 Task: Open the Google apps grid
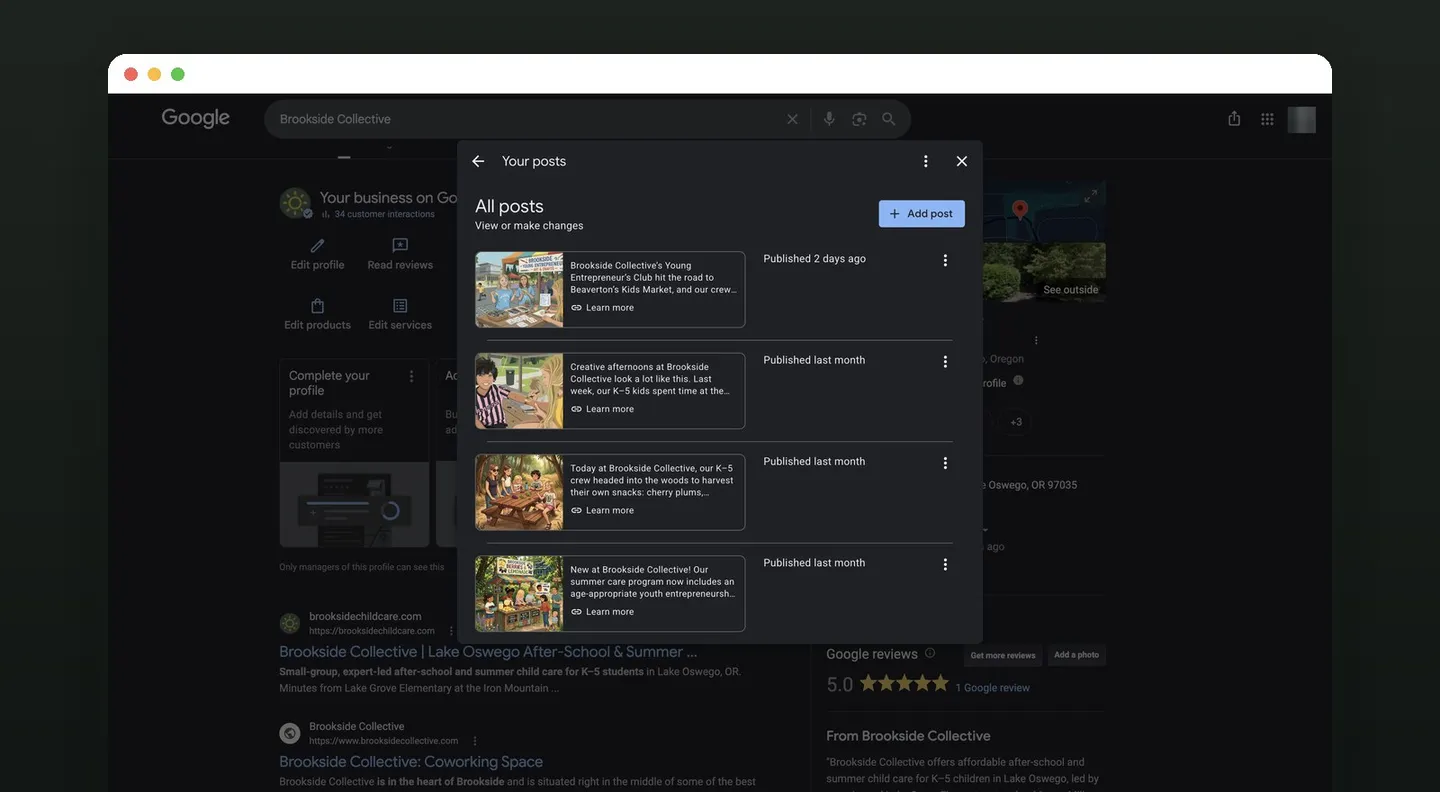[1267, 119]
